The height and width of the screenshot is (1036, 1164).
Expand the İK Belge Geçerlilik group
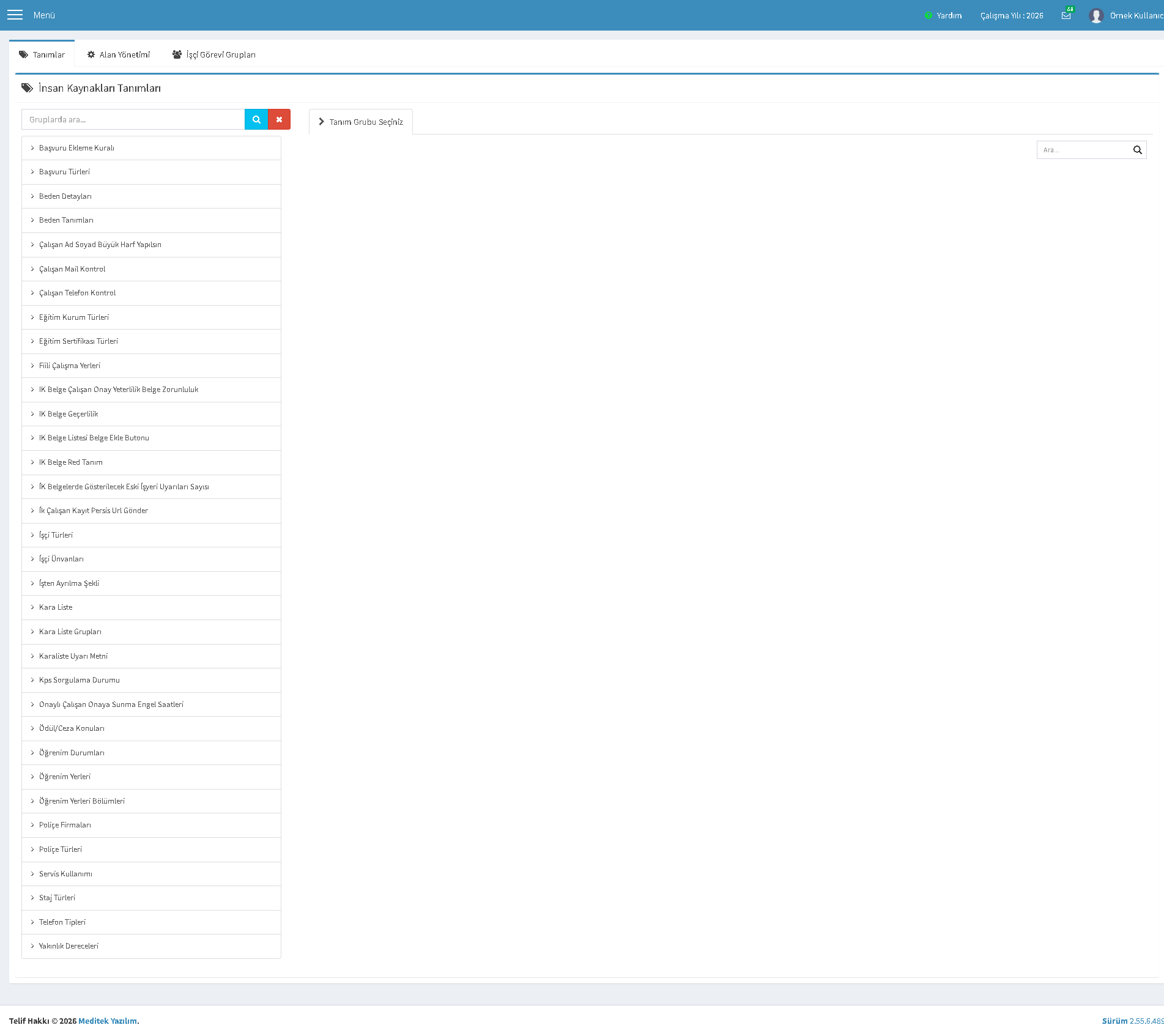point(151,414)
